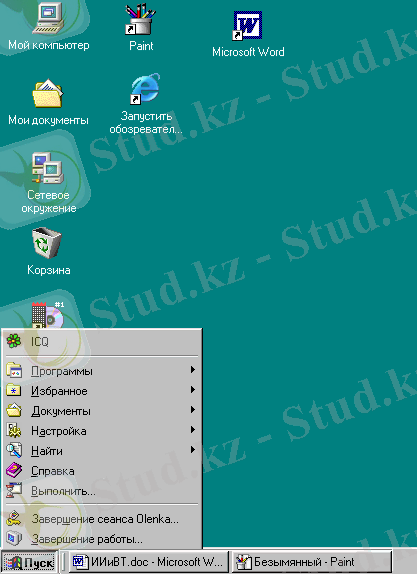Click Завершение работы... shutdown entry
Image resolution: width=417 pixels, height=574 pixels.
click(x=102, y=539)
